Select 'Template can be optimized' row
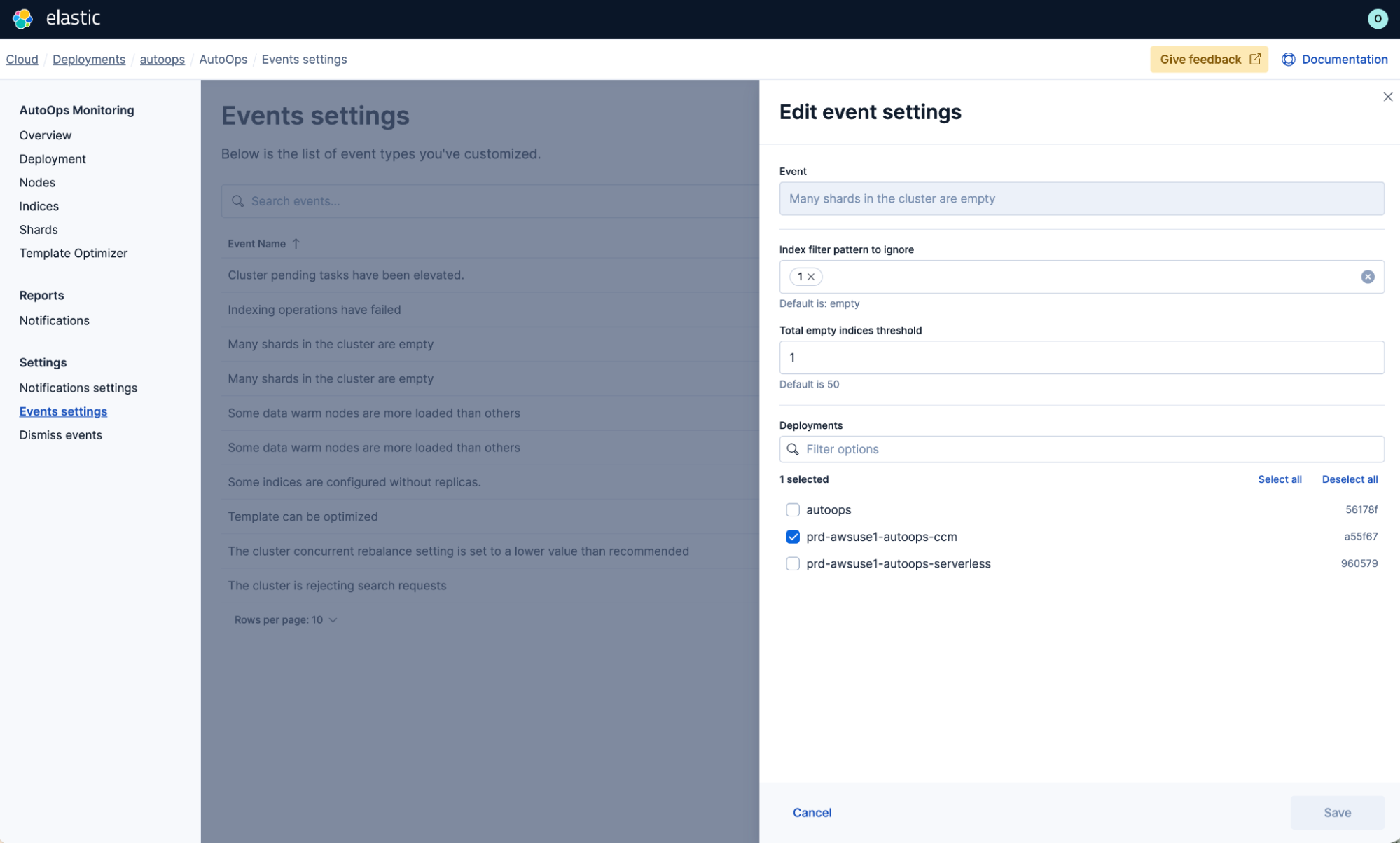This screenshot has width=1400, height=843. 490,516
